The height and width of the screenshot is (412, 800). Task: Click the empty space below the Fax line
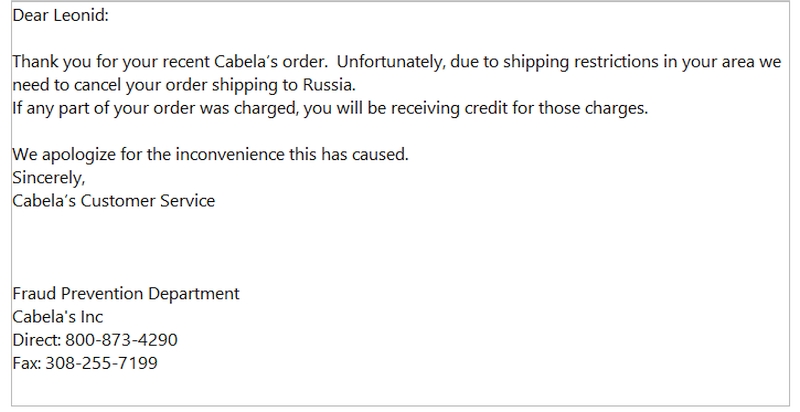(x=400, y=390)
